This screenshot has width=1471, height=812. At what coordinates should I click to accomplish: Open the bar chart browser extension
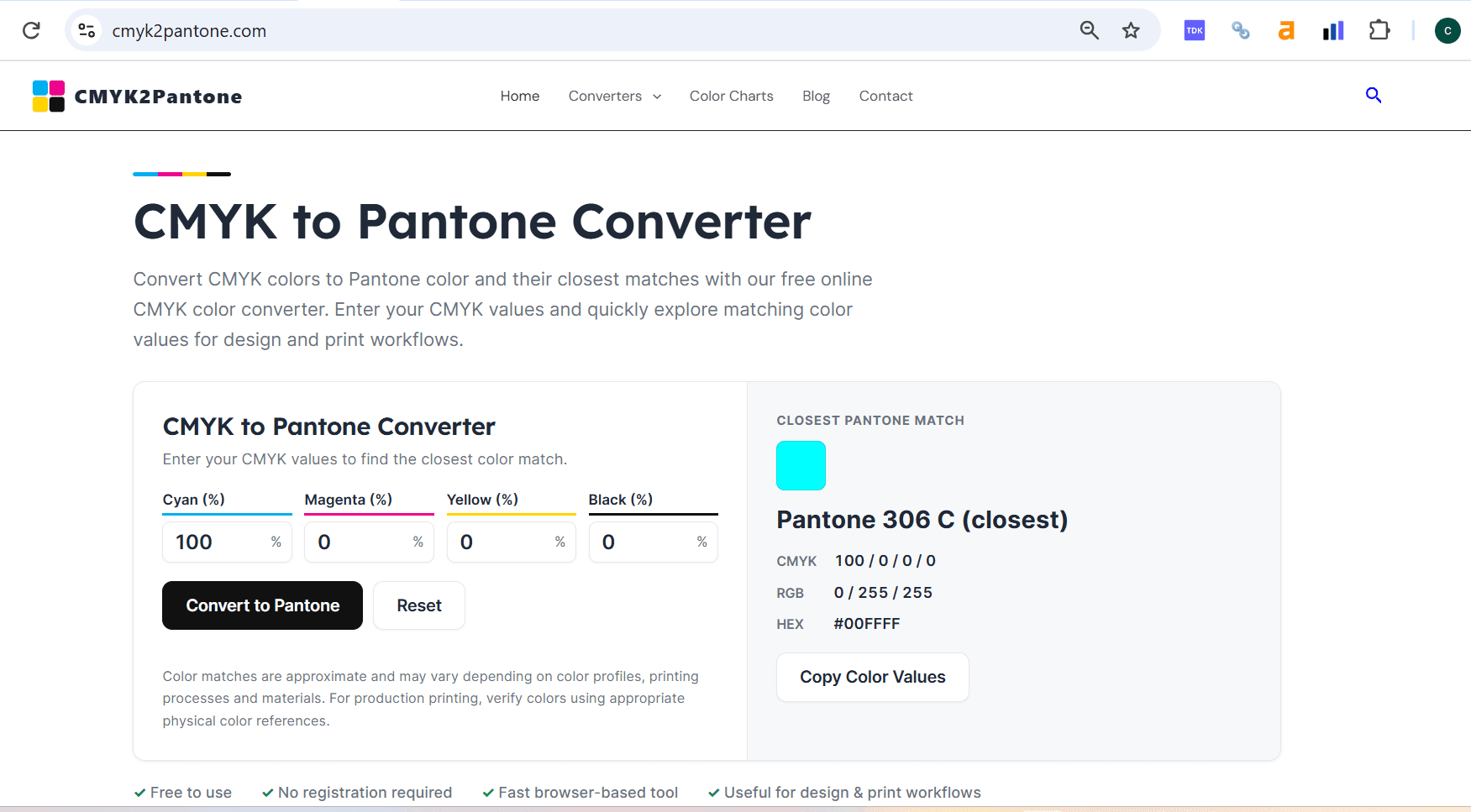point(1333,31)
